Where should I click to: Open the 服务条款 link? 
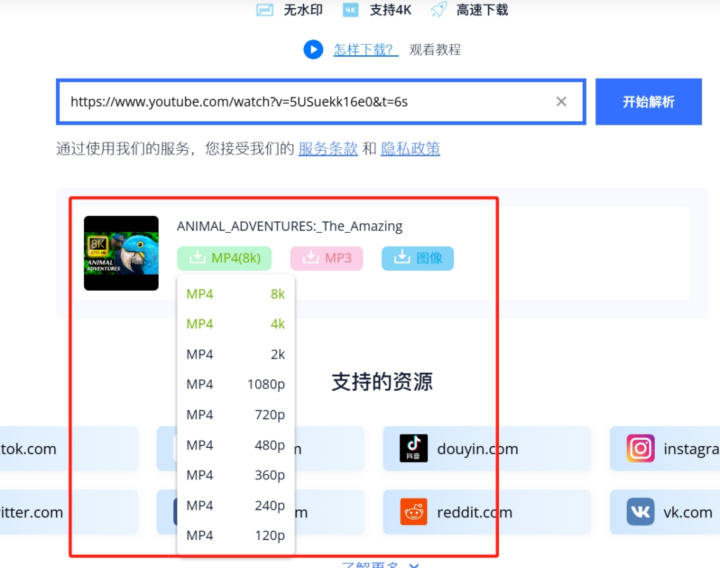328,149
